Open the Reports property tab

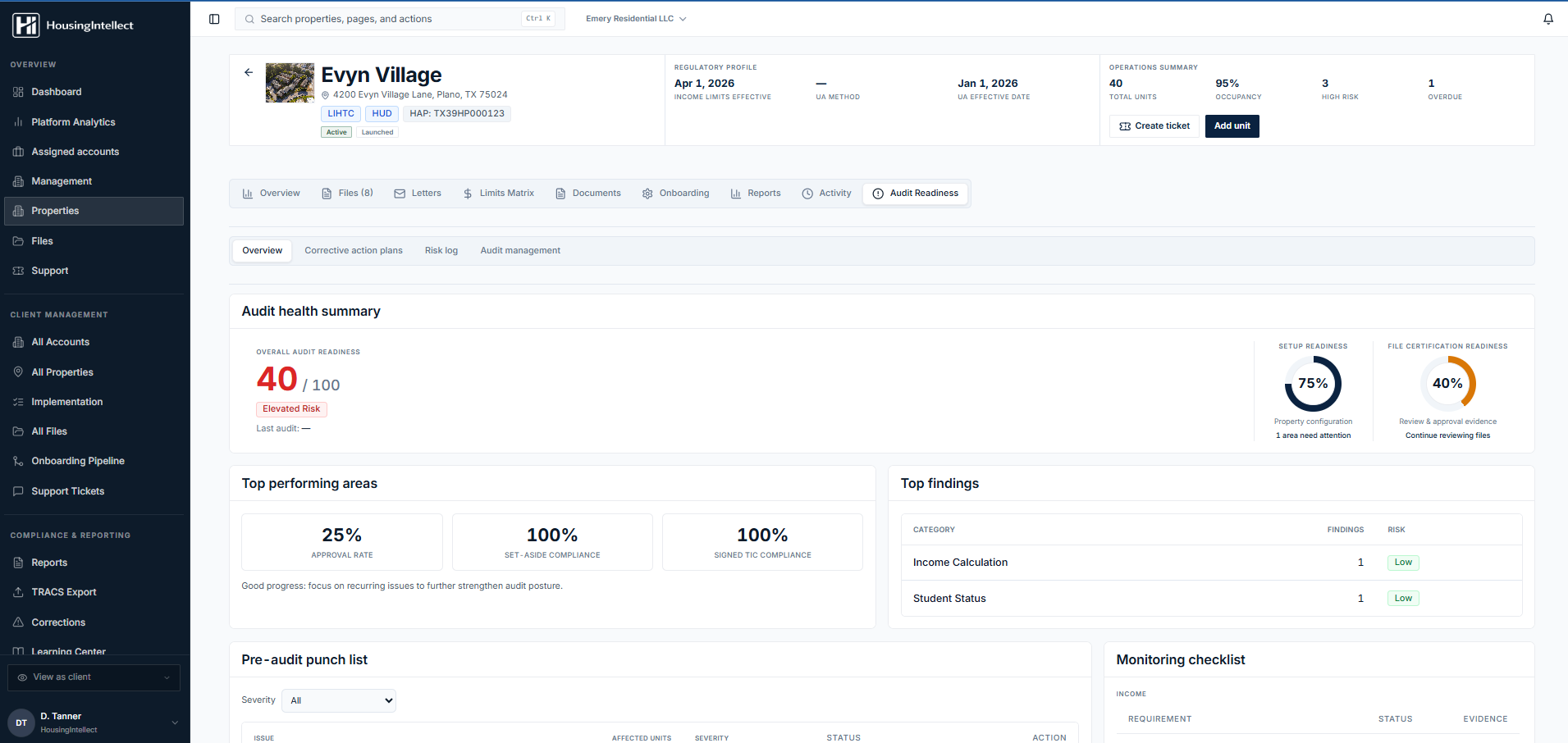(756, 194)
